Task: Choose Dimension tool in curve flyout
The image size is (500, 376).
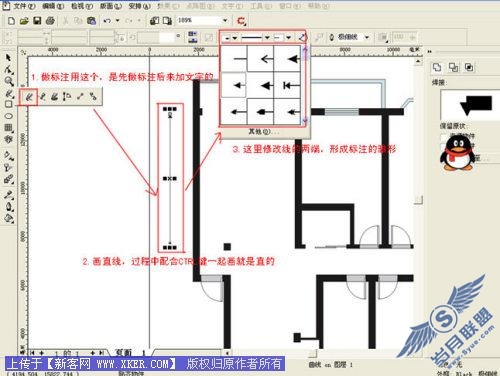Action: [67, 97]
